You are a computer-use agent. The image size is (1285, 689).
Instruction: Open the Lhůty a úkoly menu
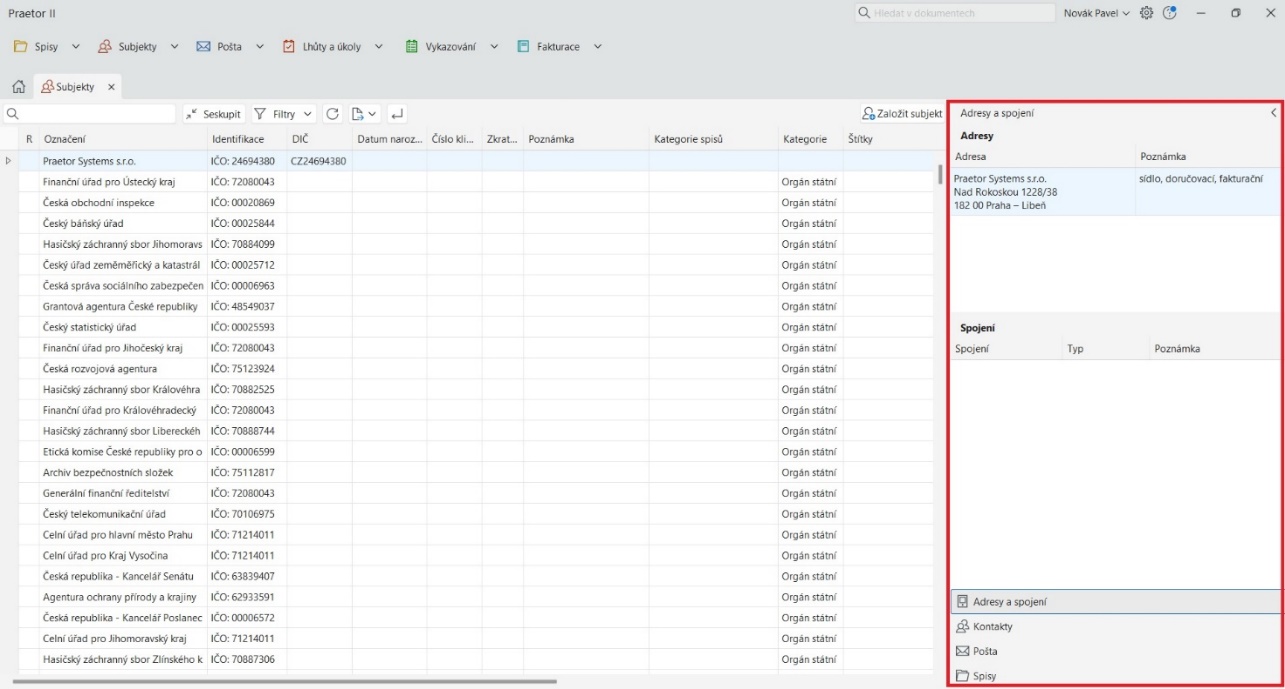point(330,46)
